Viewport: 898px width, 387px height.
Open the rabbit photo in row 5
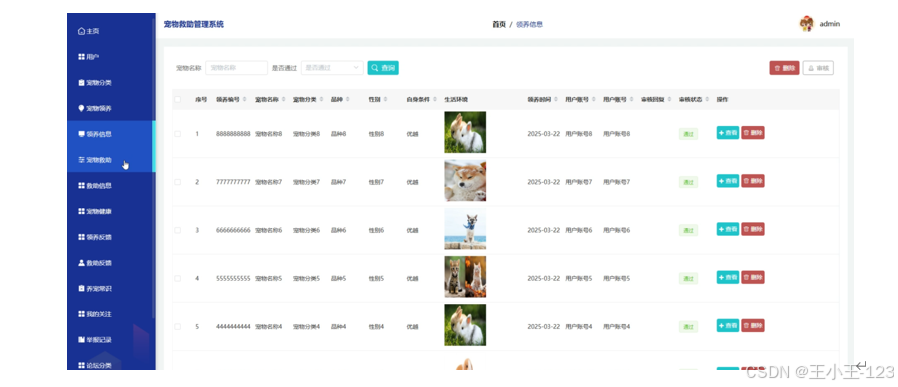pyautogui.click(x=465, y=325)
